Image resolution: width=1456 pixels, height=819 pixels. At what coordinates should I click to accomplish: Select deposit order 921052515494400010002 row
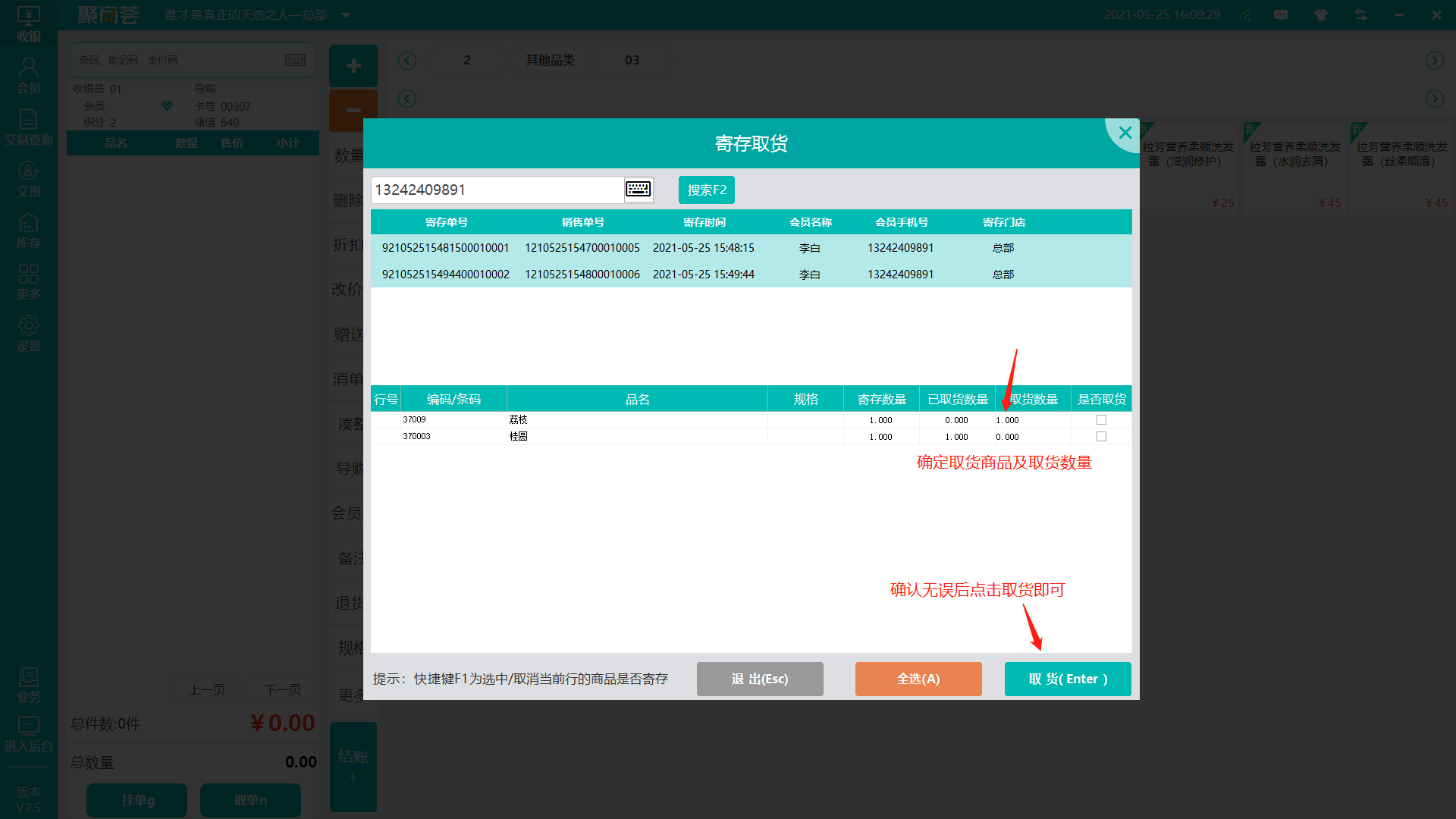[751, 275]
